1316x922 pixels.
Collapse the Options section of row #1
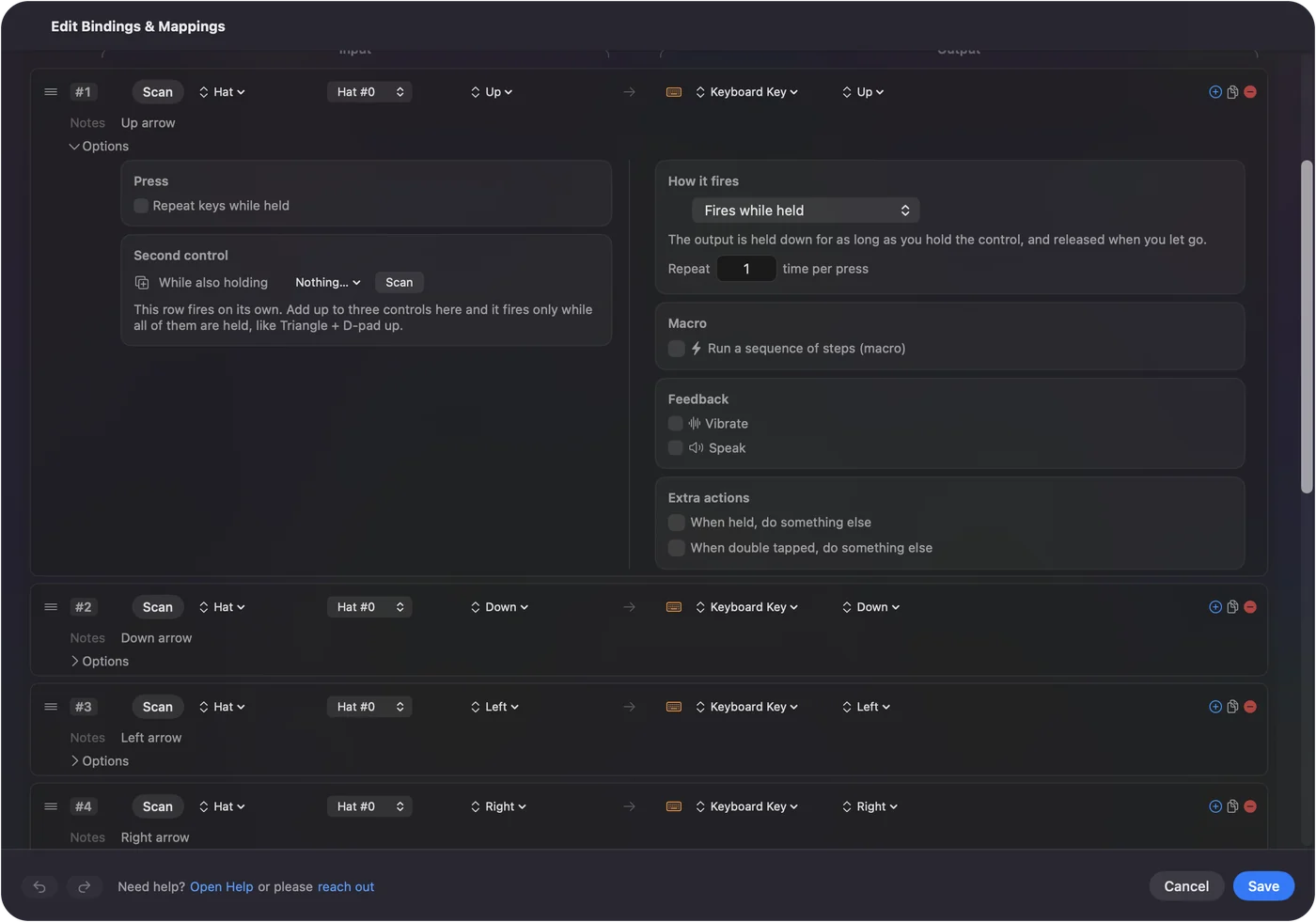[x=99, y=147]
